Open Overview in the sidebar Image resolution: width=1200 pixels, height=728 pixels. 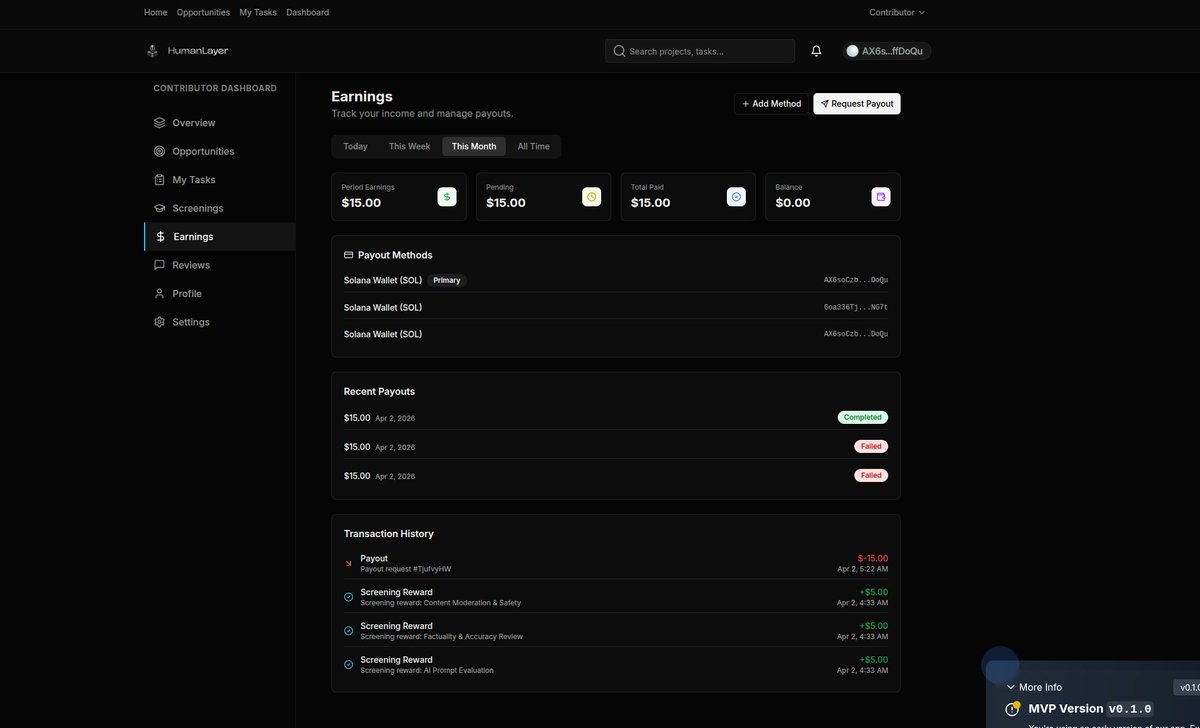pos(220,123)
